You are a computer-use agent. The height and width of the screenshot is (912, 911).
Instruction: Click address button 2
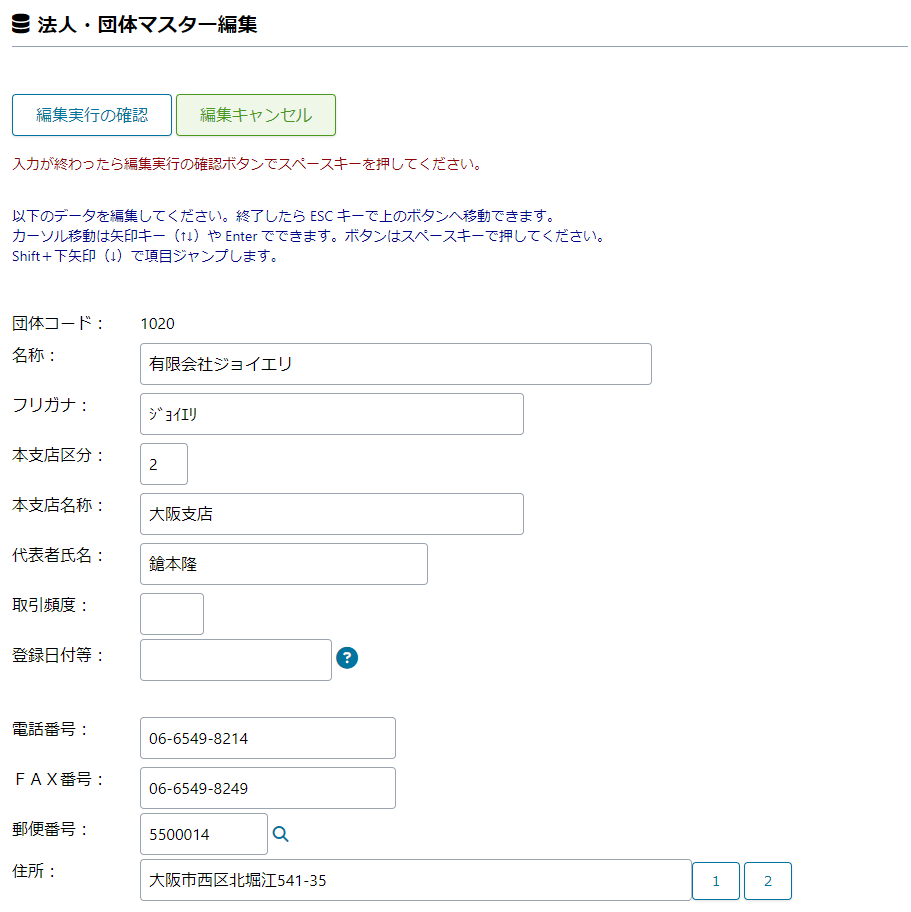(768, 881)
